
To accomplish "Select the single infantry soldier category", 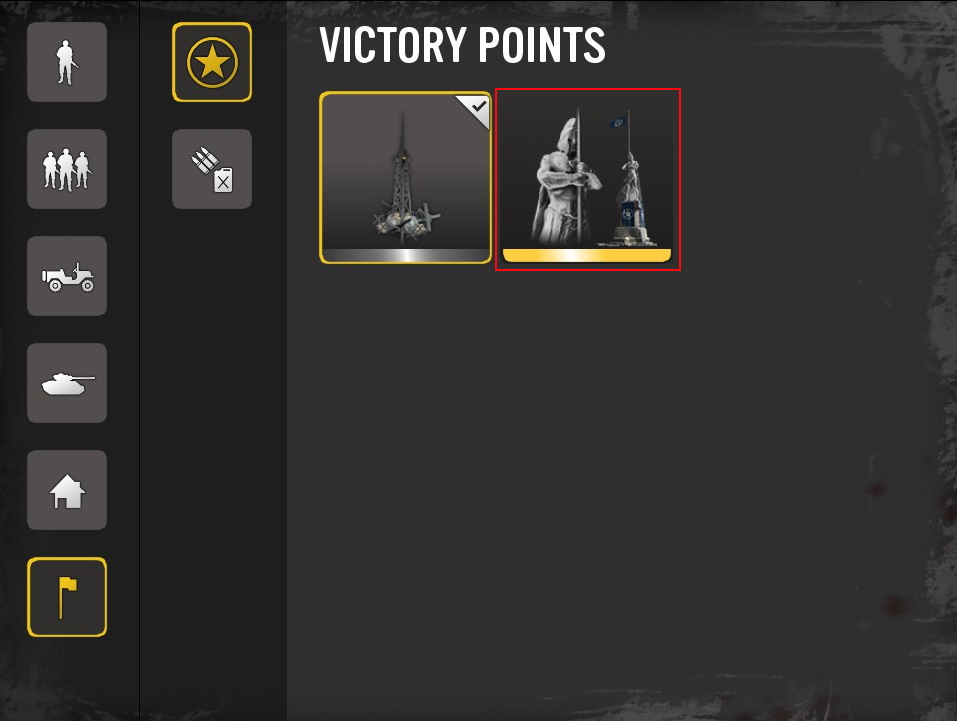I will [x=67, y=62].
